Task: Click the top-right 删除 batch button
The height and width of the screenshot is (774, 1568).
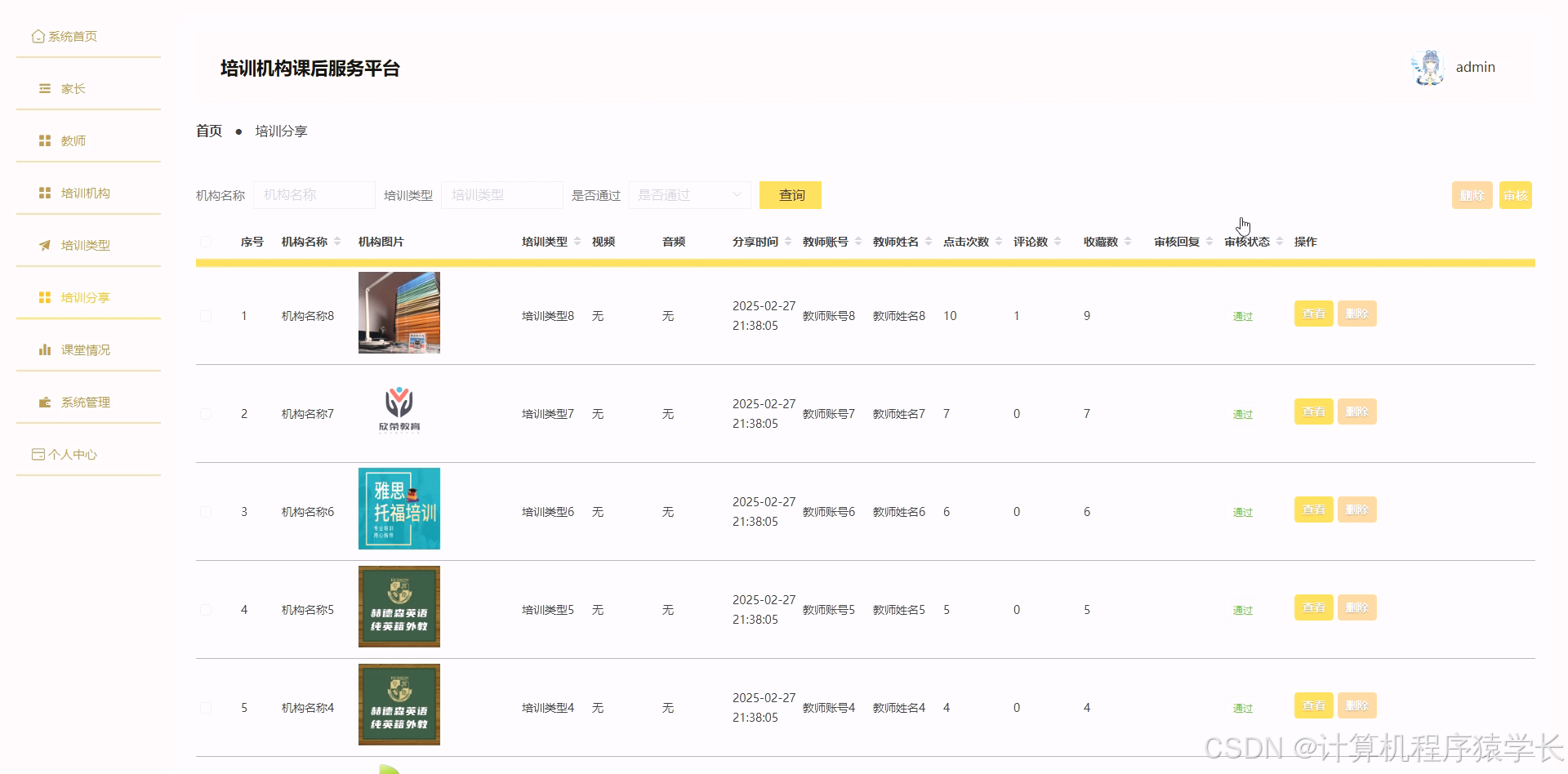Action: 1472,195
